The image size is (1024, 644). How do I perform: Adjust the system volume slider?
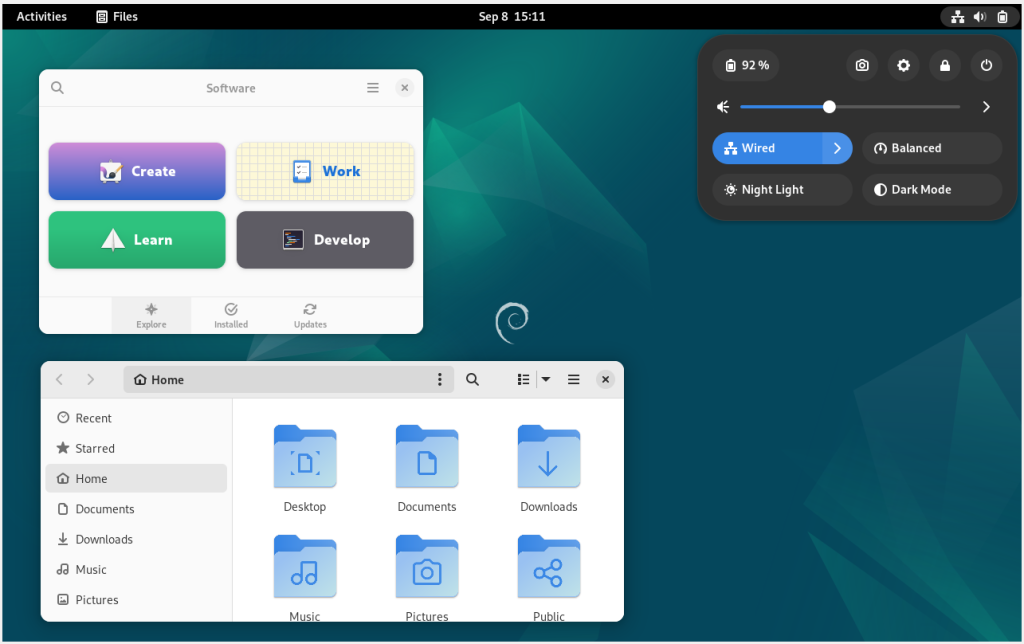[x=829, y=106]
